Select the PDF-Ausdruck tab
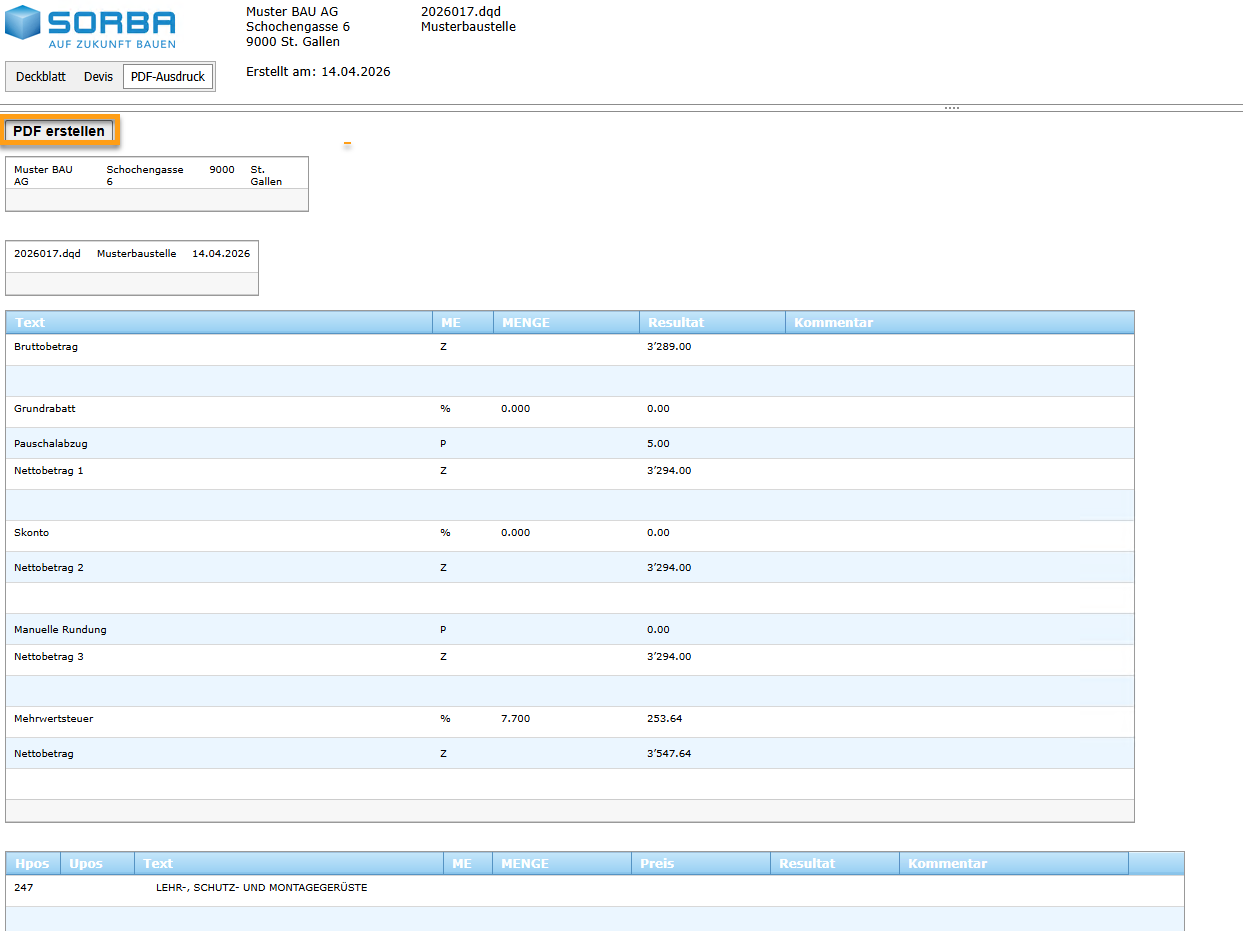 pyautogui.click(x=168, y=76)
